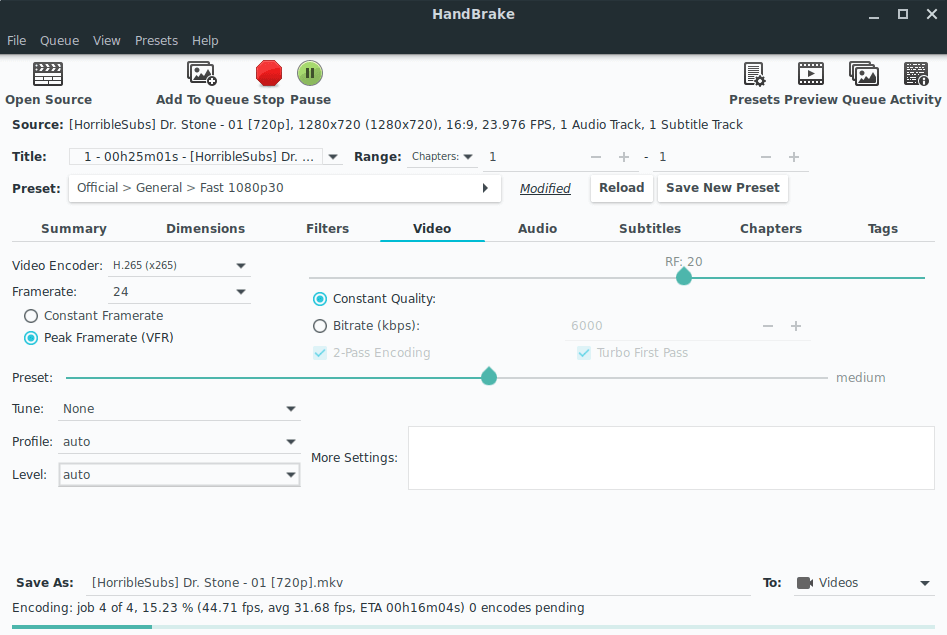Show the Queue icon in toolbar
947x635 pixels.
click(x=864, y=74)
